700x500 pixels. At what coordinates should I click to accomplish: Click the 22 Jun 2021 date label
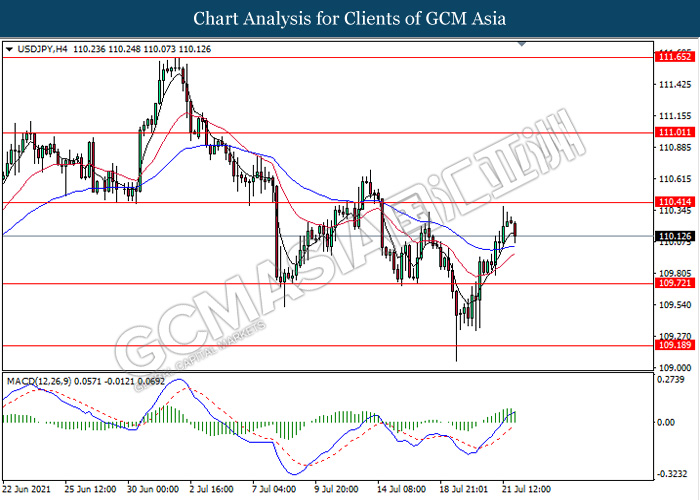[27, 489]
